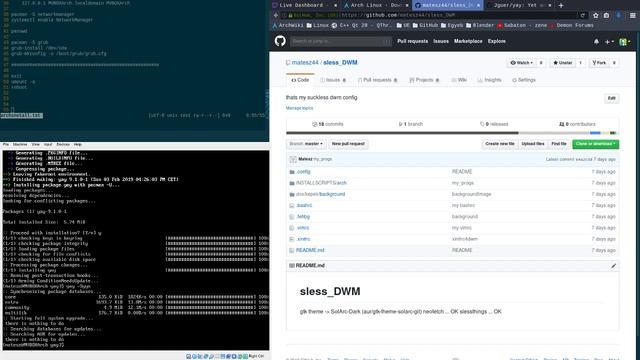View the 1 branch list
The width and height of the screenshot is (640, 360).
pos(411,124)
